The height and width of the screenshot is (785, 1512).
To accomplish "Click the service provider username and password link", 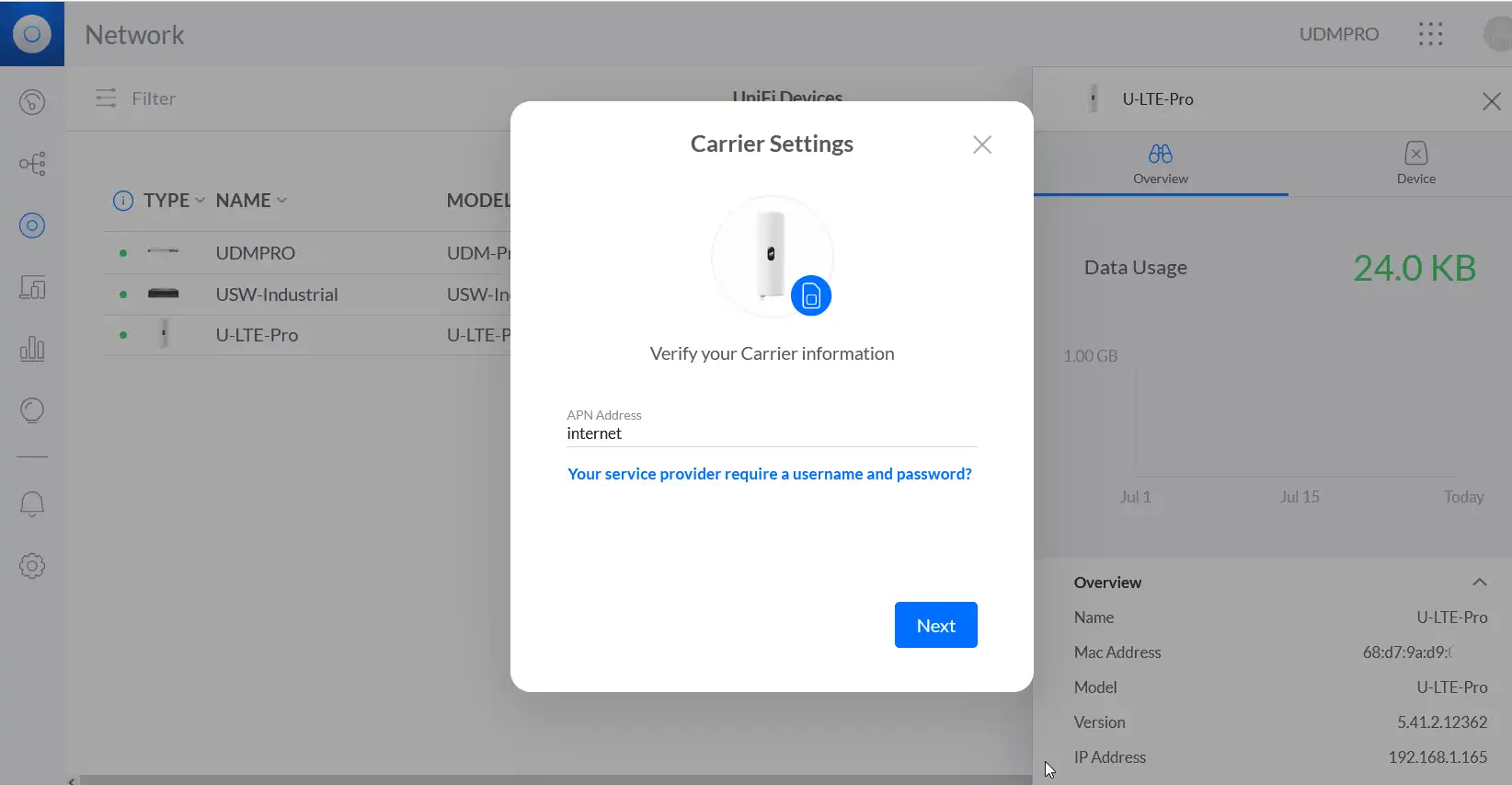I will [x=769, y=474].
